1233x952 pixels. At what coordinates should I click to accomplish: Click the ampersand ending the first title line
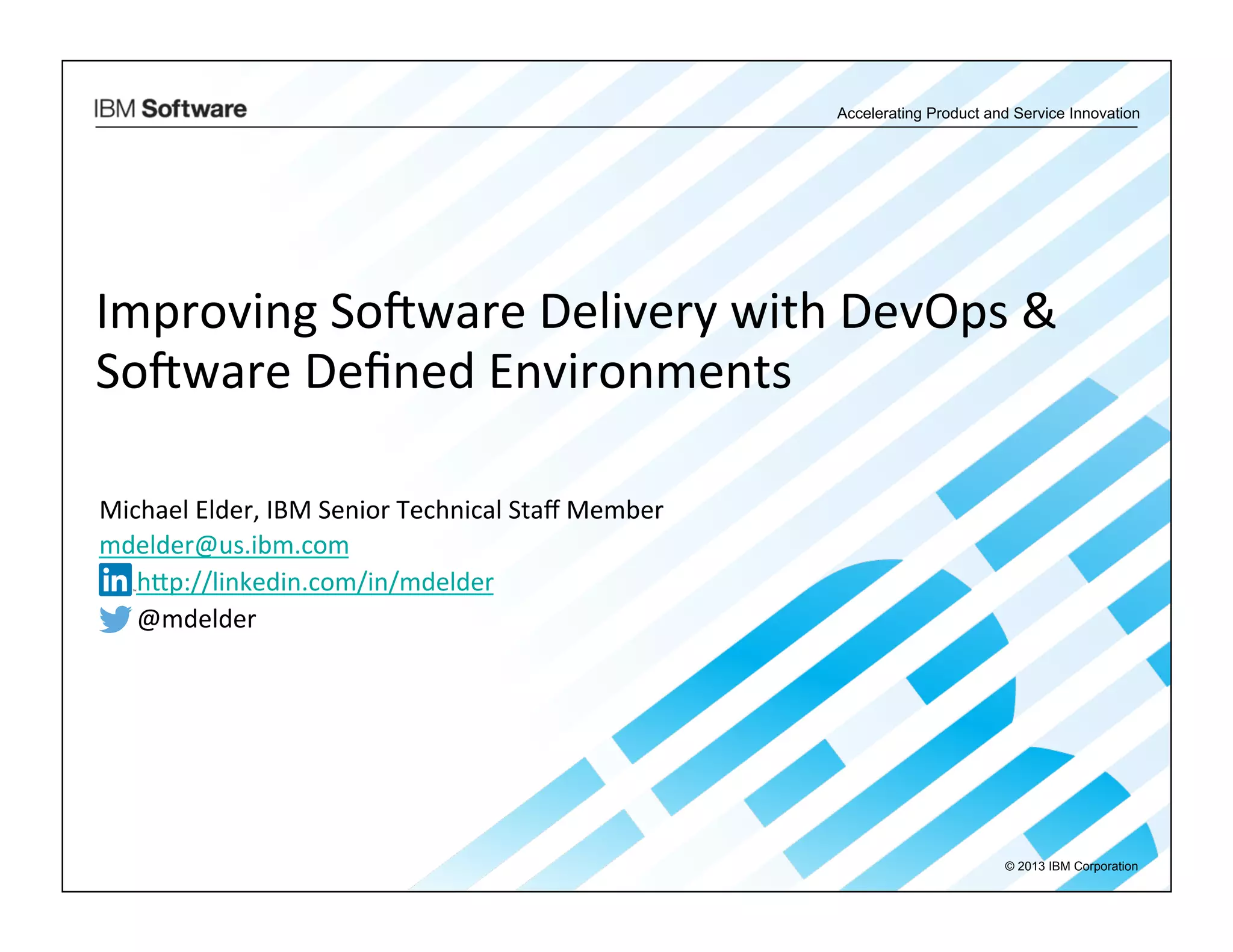point(1039,312)
